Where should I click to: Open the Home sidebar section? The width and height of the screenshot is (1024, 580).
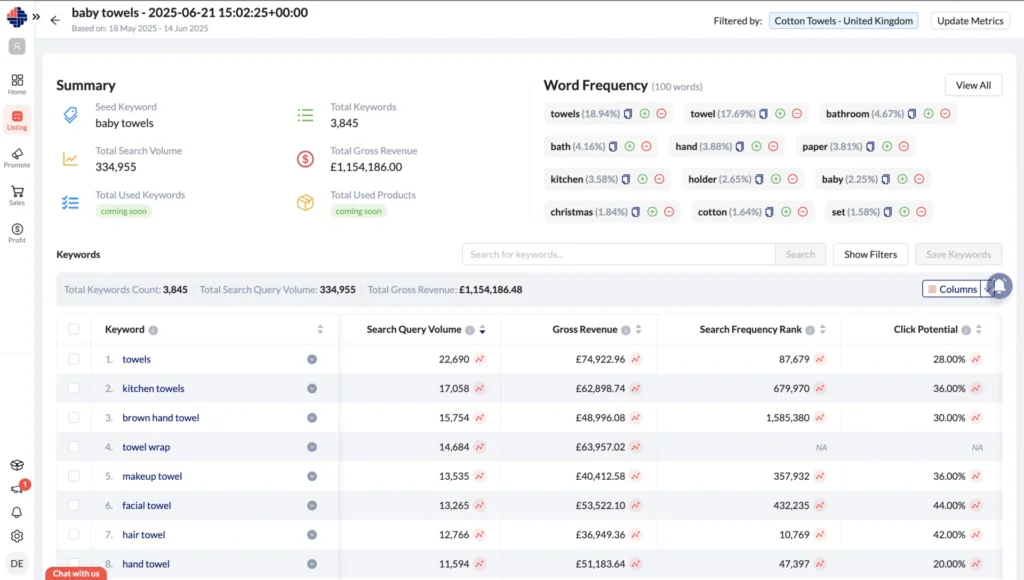pyautogui.click(x=17, y=84)
